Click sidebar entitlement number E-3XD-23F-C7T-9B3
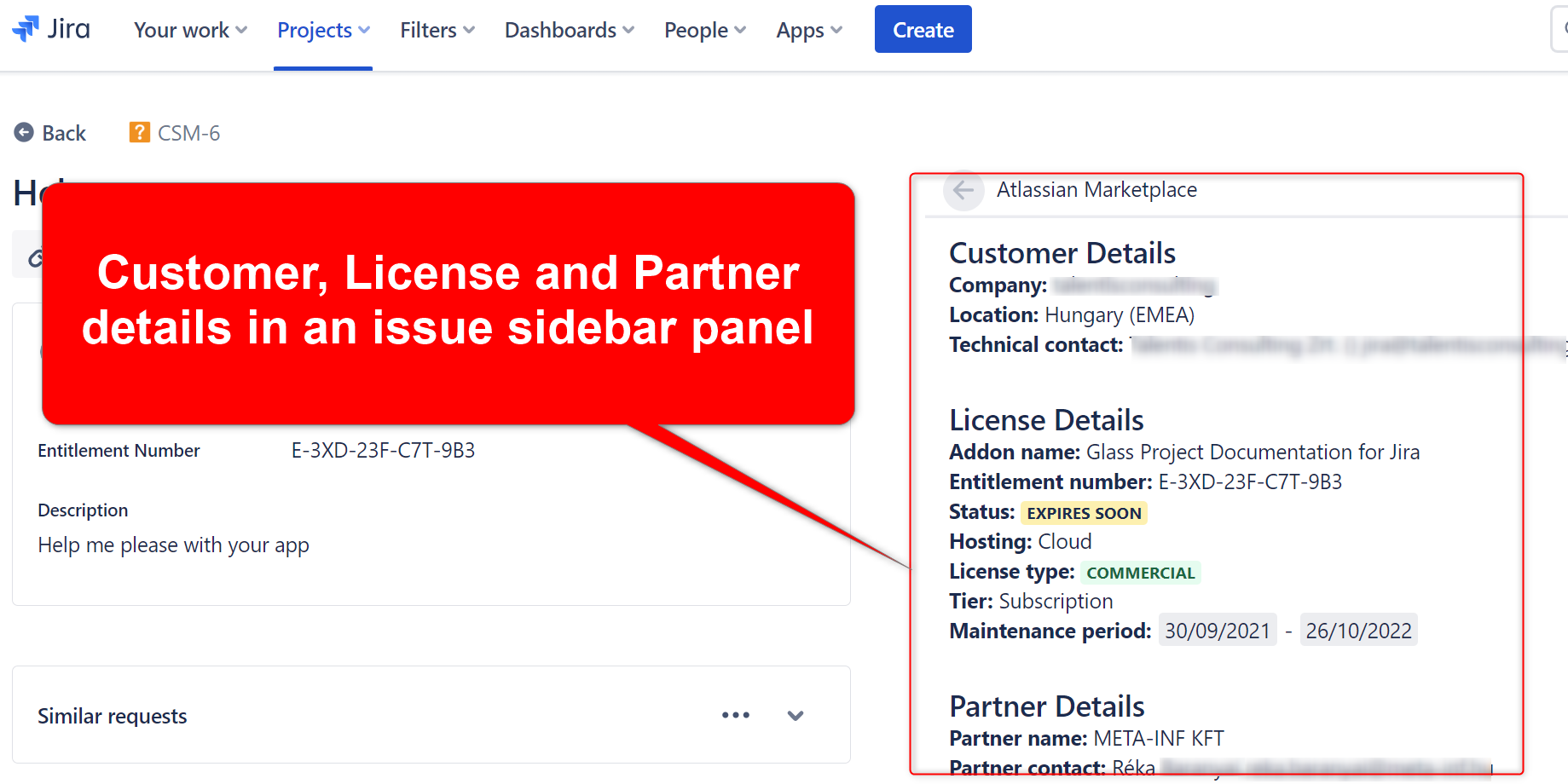This screenshot has height=784, width=1568. click(1250, 481)
